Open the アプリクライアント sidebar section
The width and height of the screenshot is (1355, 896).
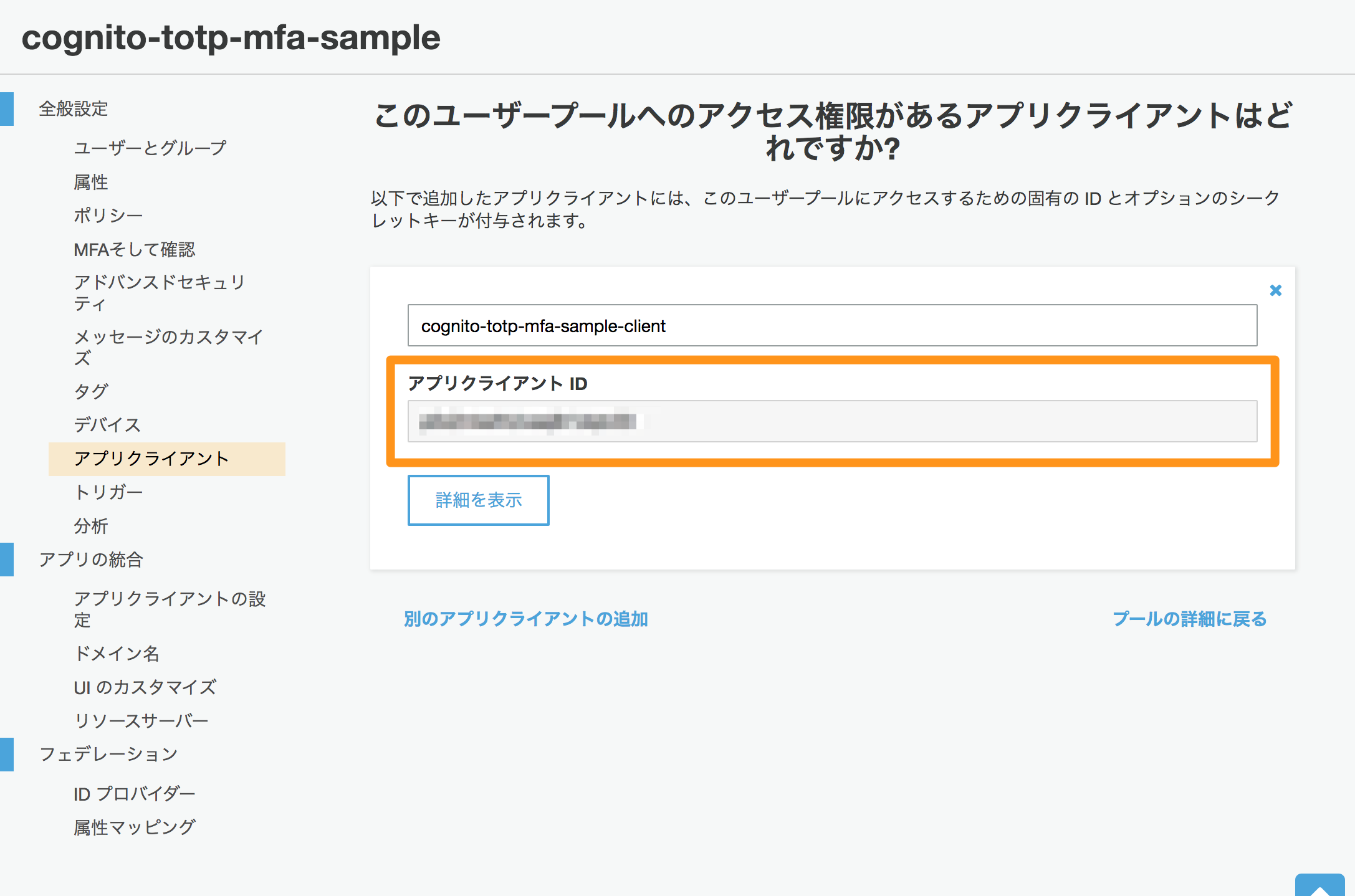(151, 459)
